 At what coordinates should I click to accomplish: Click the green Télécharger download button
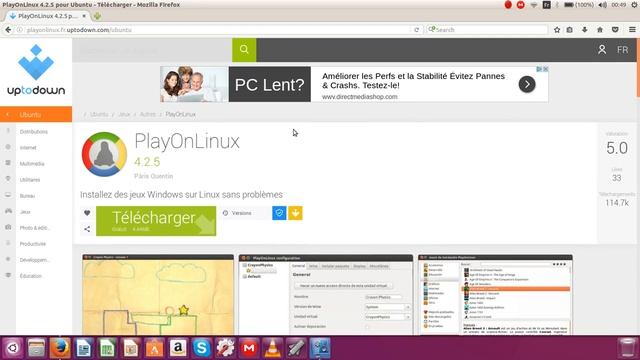[x=156, y=221]
